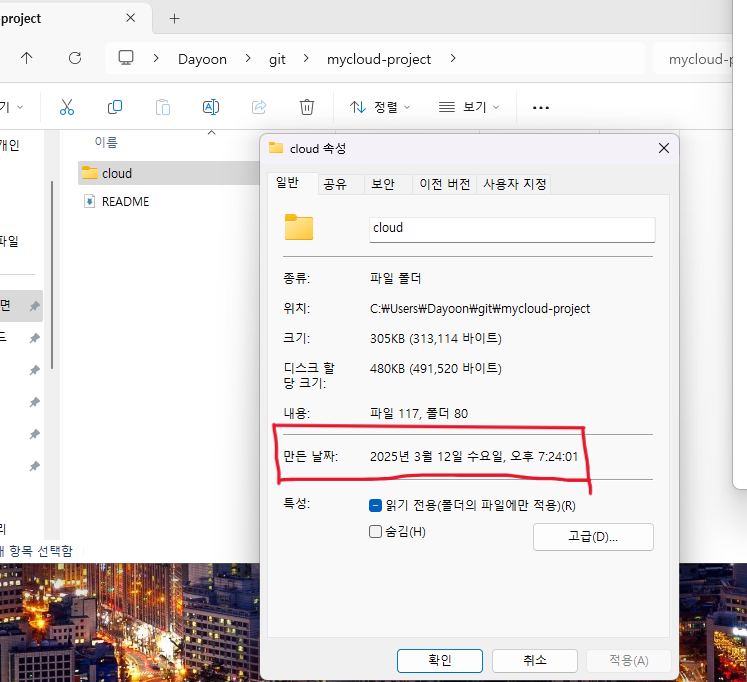Click the Refresh icon next to address bar

point(75,58)
